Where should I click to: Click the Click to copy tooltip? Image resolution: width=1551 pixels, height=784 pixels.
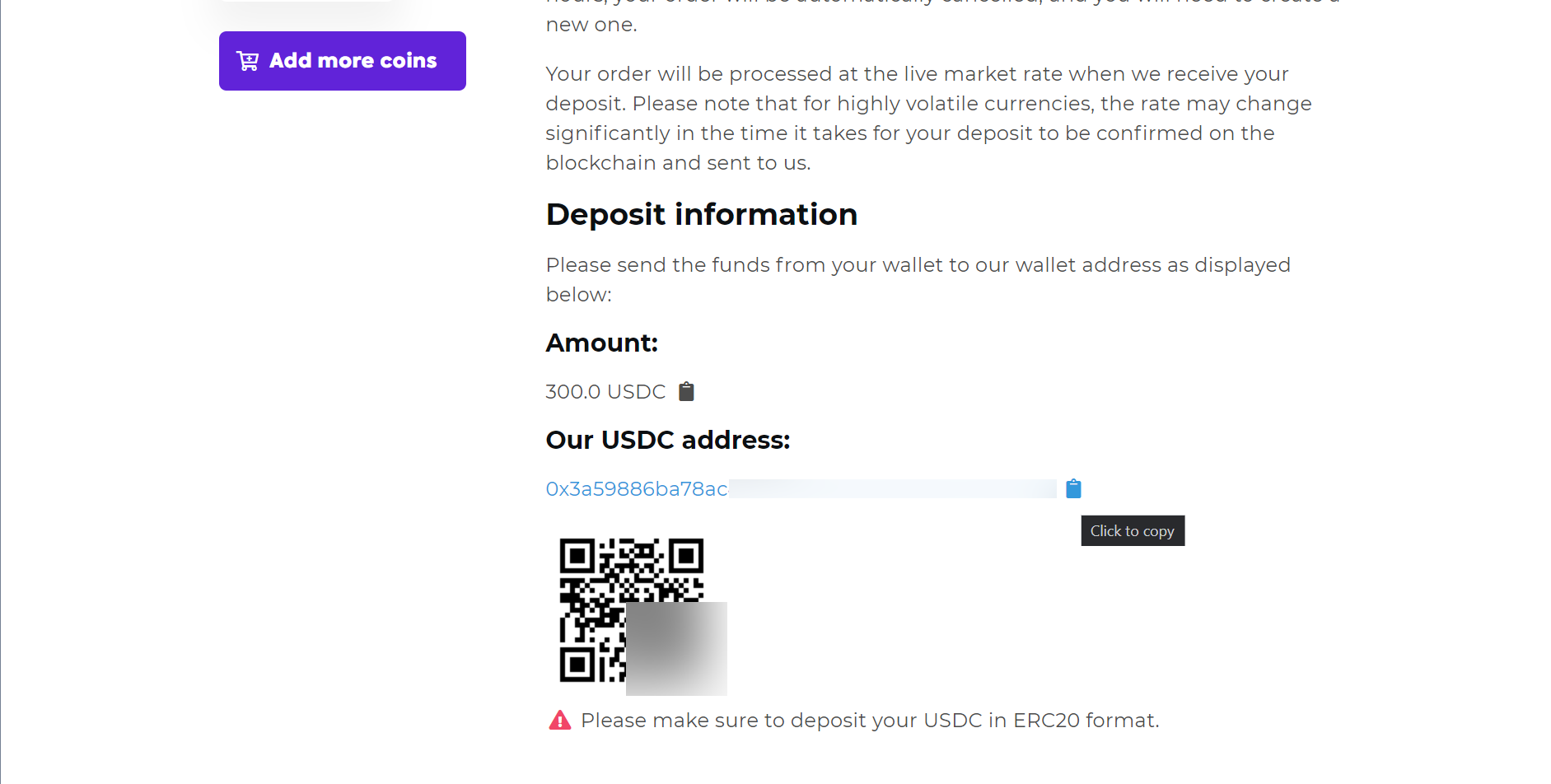coord(1132,530)
